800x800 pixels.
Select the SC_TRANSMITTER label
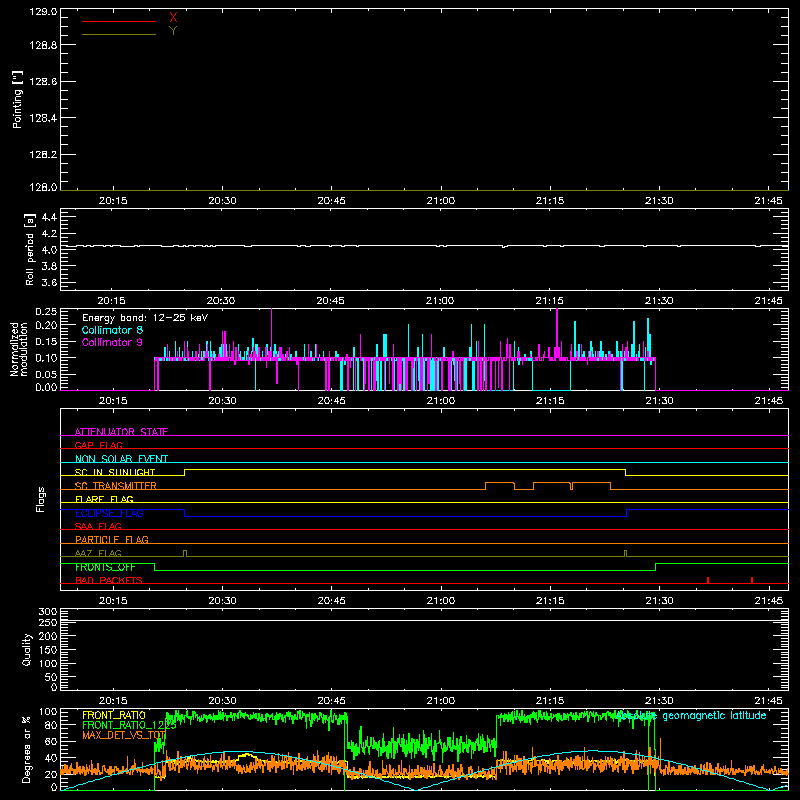[116, 486]
